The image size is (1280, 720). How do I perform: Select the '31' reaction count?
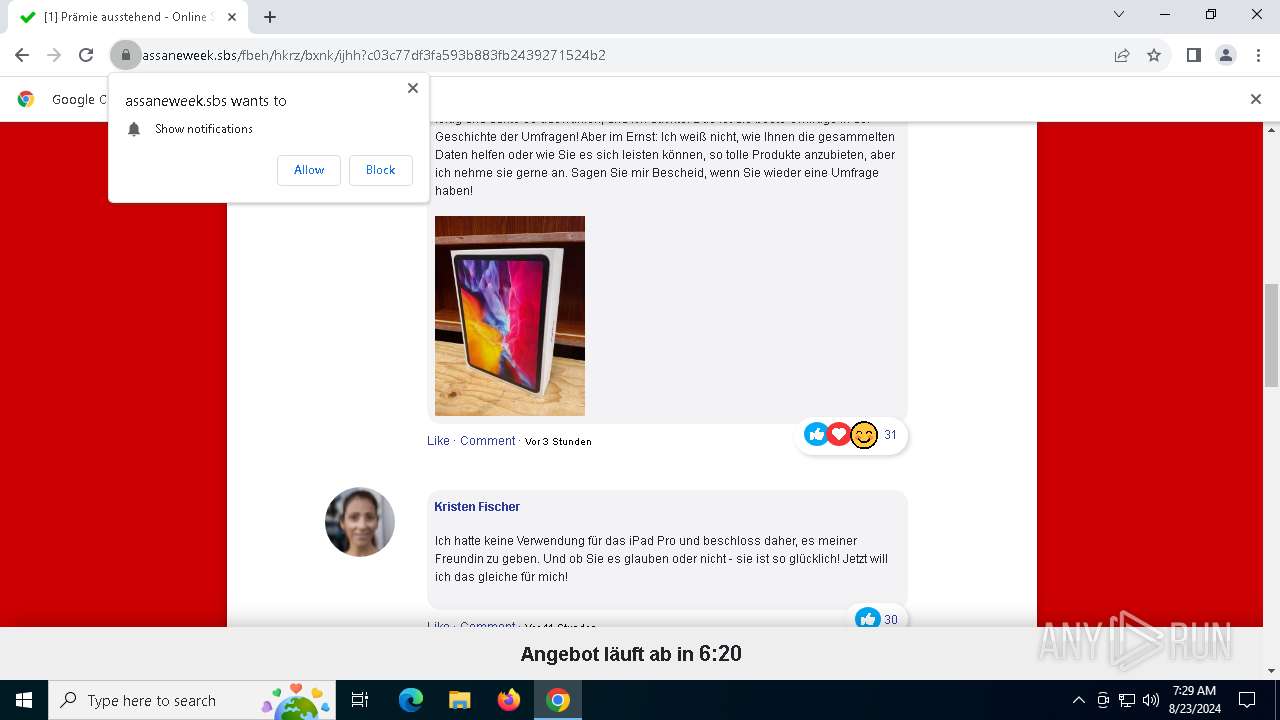click(x=890, y=435)
